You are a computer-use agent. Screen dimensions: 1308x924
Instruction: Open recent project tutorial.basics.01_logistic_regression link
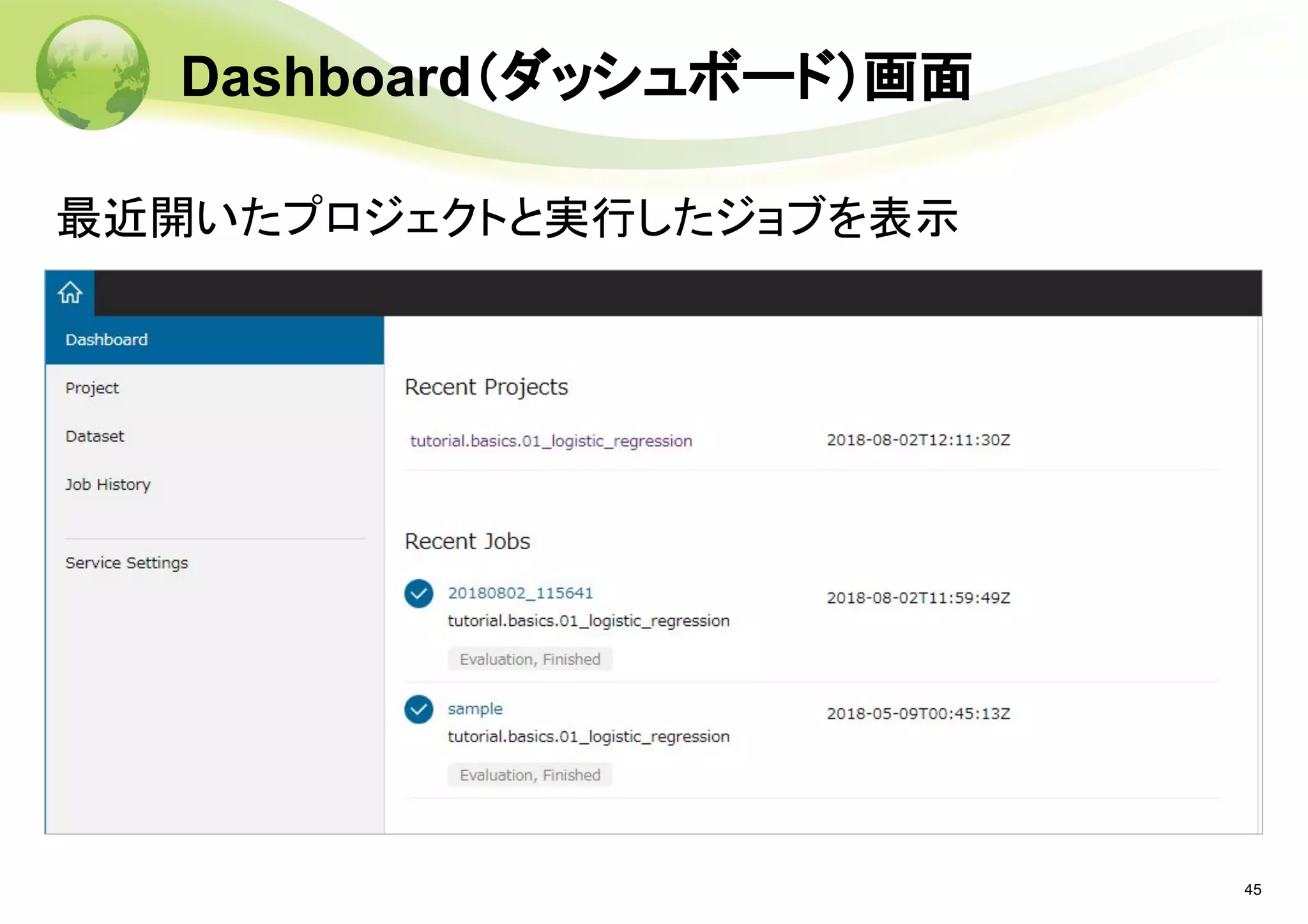pyautogui.click(x=551, y=441)
